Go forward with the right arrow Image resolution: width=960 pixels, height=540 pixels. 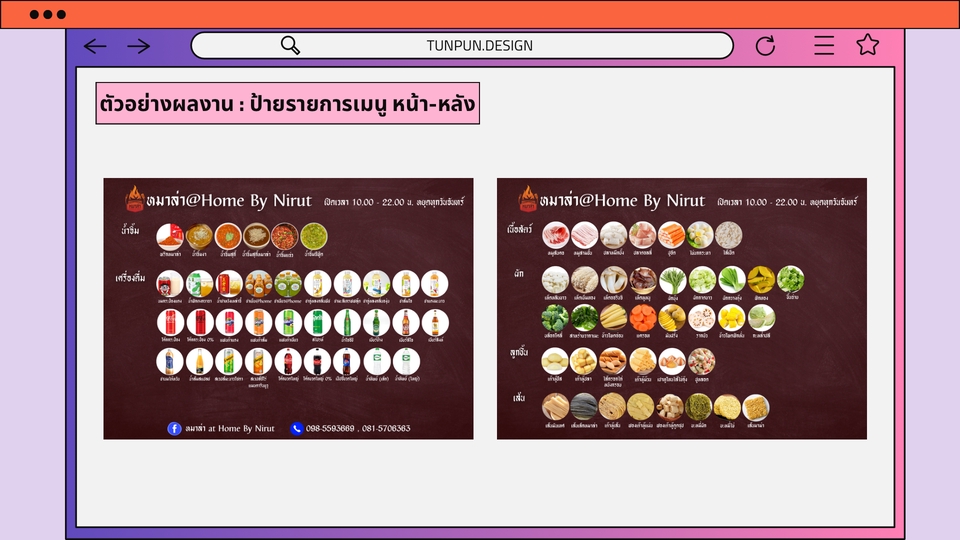(139, 46)
